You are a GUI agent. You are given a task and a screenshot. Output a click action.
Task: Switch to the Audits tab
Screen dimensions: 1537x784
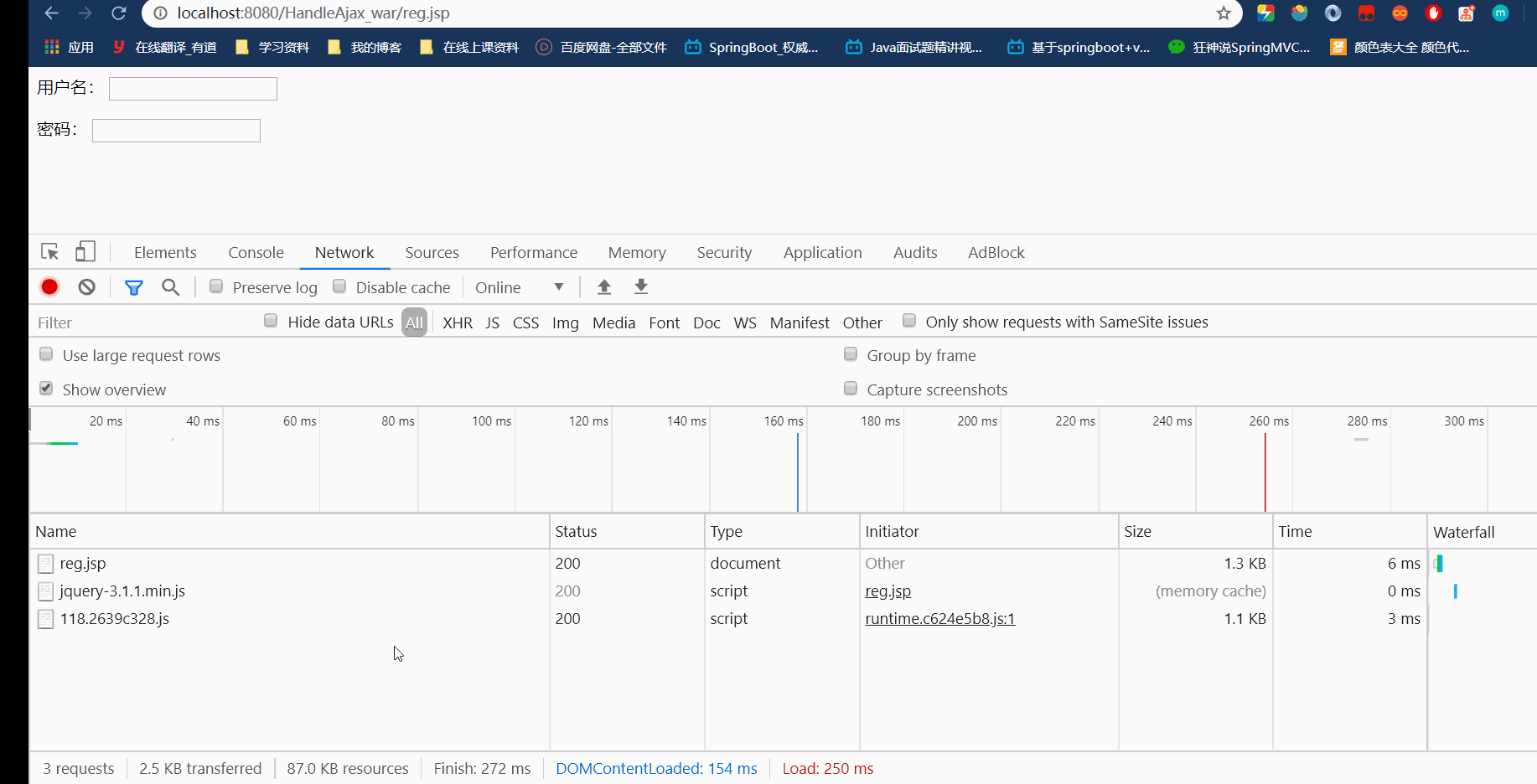coord(915,253)
